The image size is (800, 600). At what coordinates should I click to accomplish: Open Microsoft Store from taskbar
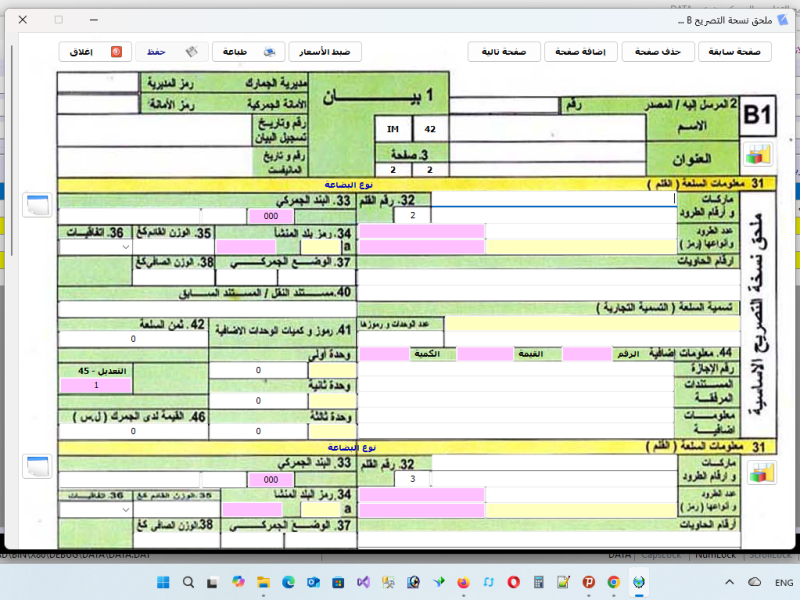click(x=338, y=582)
